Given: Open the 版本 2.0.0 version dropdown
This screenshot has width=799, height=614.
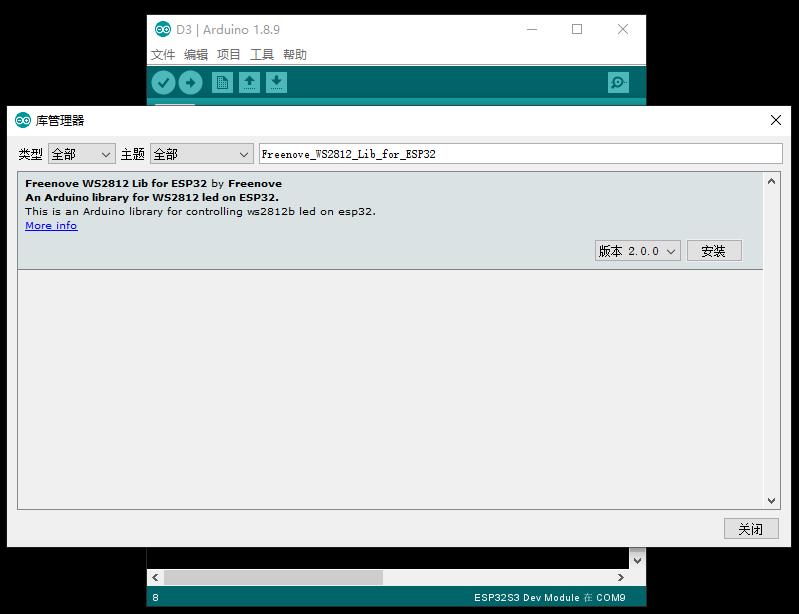Looking at the screenshot, I should click(x=637, y=251).
